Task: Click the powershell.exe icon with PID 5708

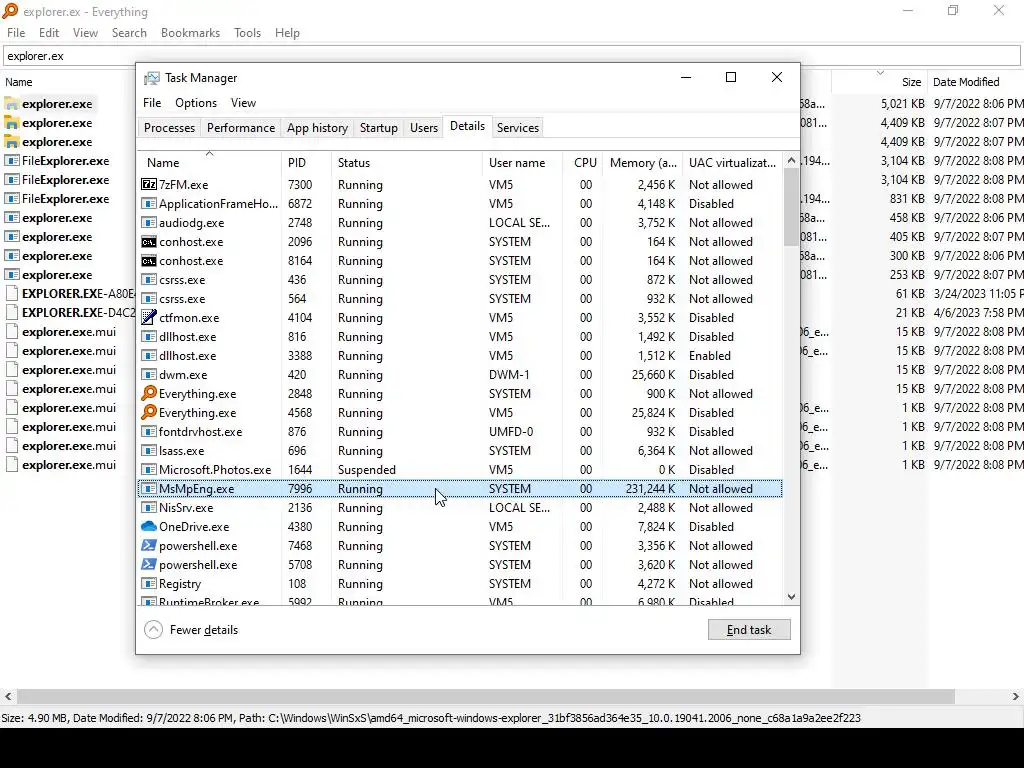Action: click(x=149, y=564)
